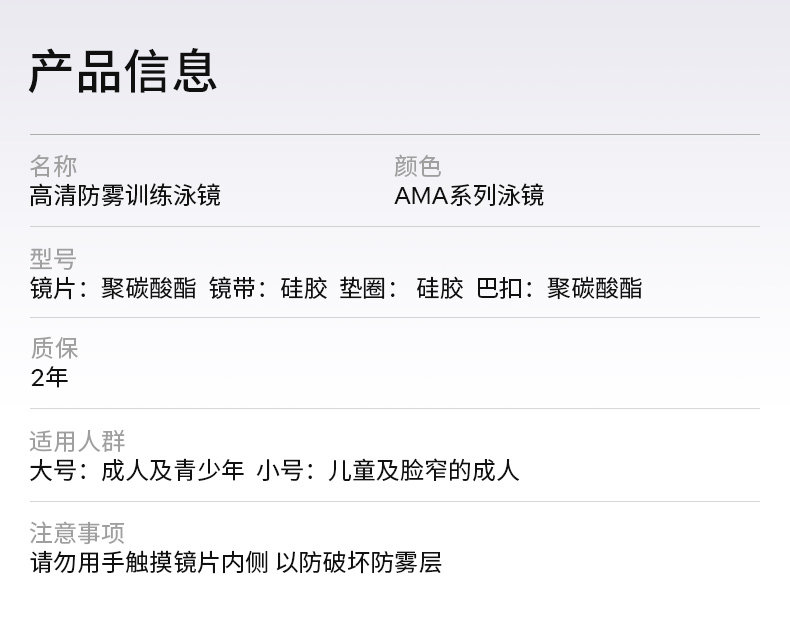Select the 颜色 field label

417,166
